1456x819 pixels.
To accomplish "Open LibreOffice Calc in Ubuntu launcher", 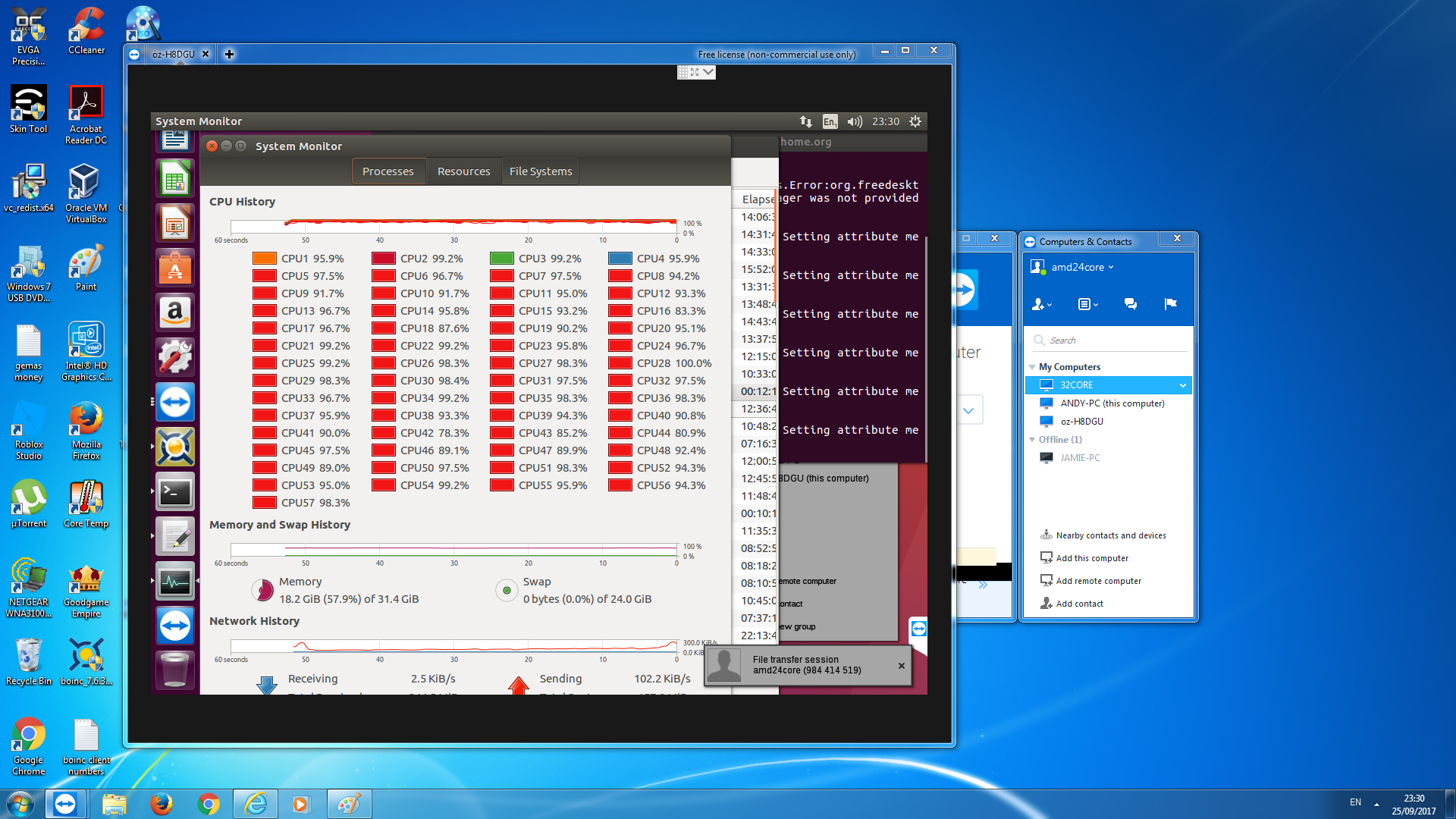I will pyautogui.click(x=175, y=180).
